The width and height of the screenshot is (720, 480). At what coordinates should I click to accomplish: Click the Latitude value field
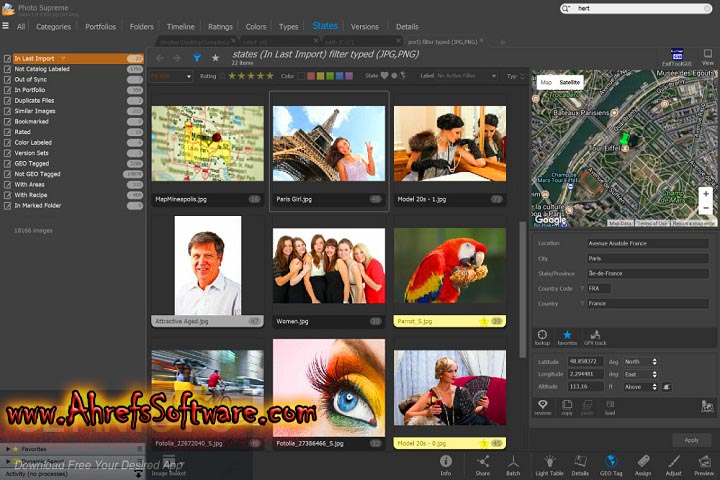pyautogui.click(x=585, y=361)
